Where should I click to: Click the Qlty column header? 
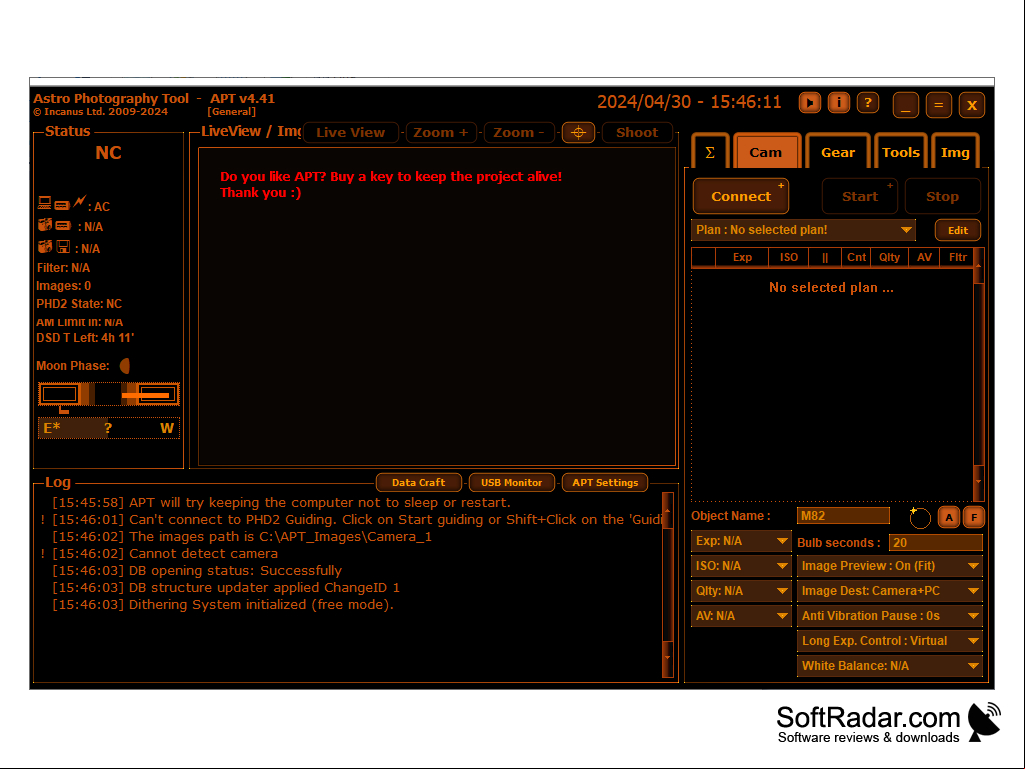(889, 258)
